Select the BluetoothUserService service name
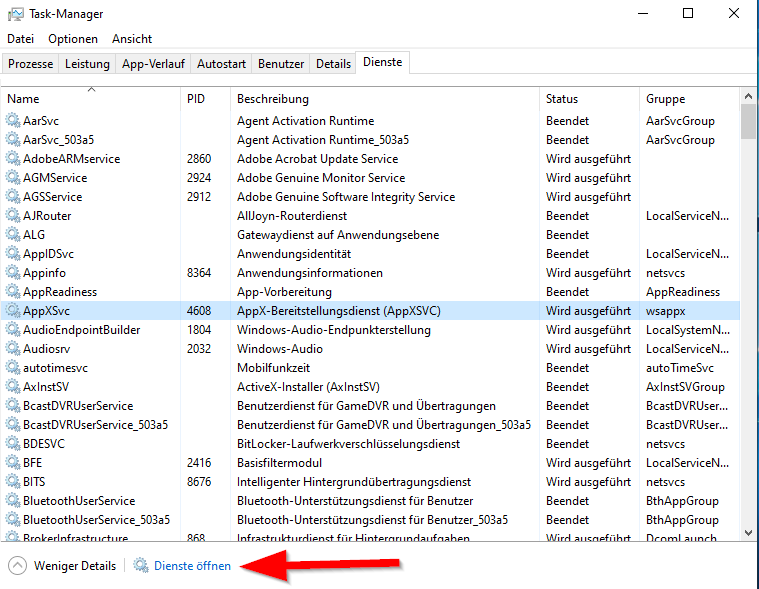 pyautogui.click(x=79, y=500)
